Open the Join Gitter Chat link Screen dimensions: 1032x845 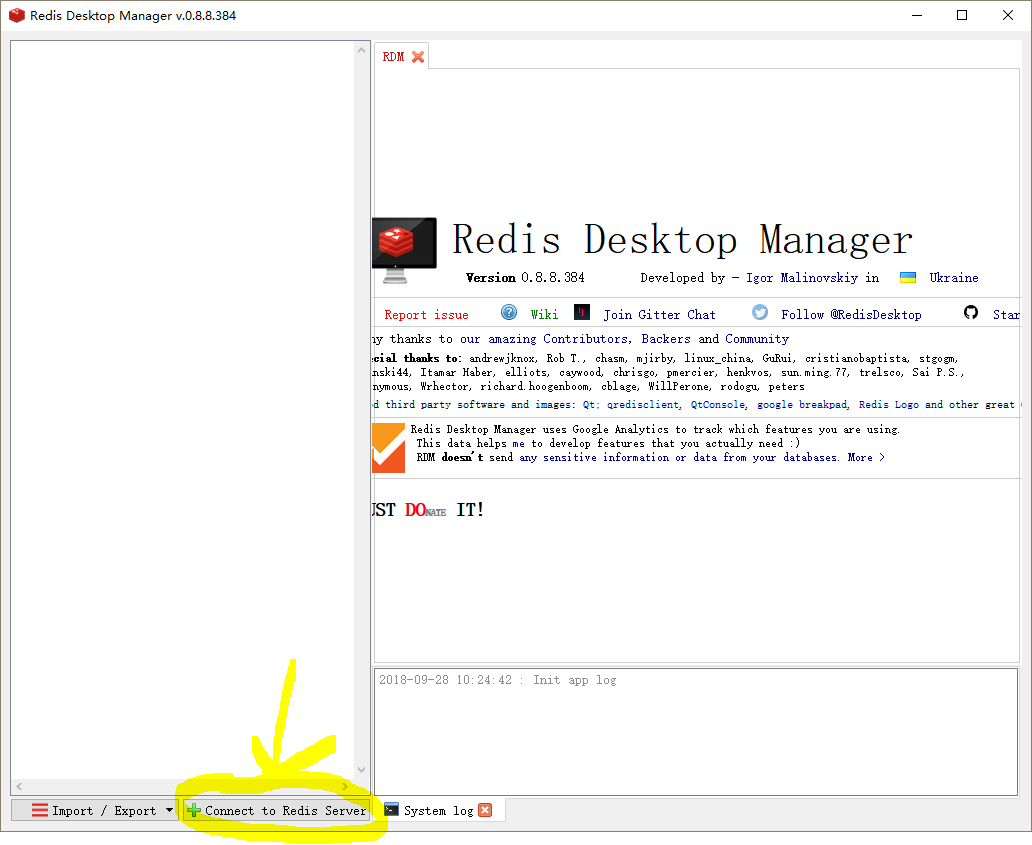click(659, 315)
